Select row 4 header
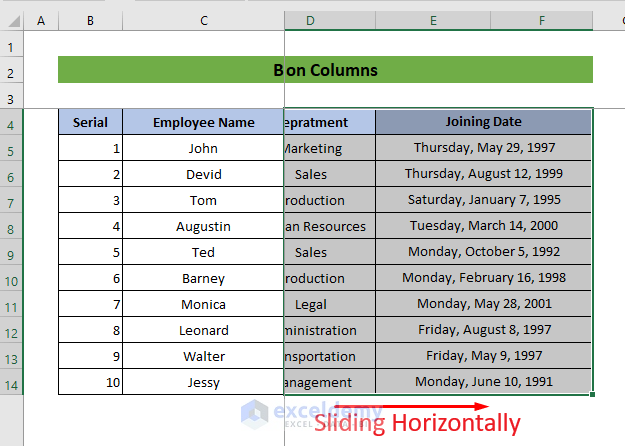Screen dimensions: 625x446 coord(12,124)
